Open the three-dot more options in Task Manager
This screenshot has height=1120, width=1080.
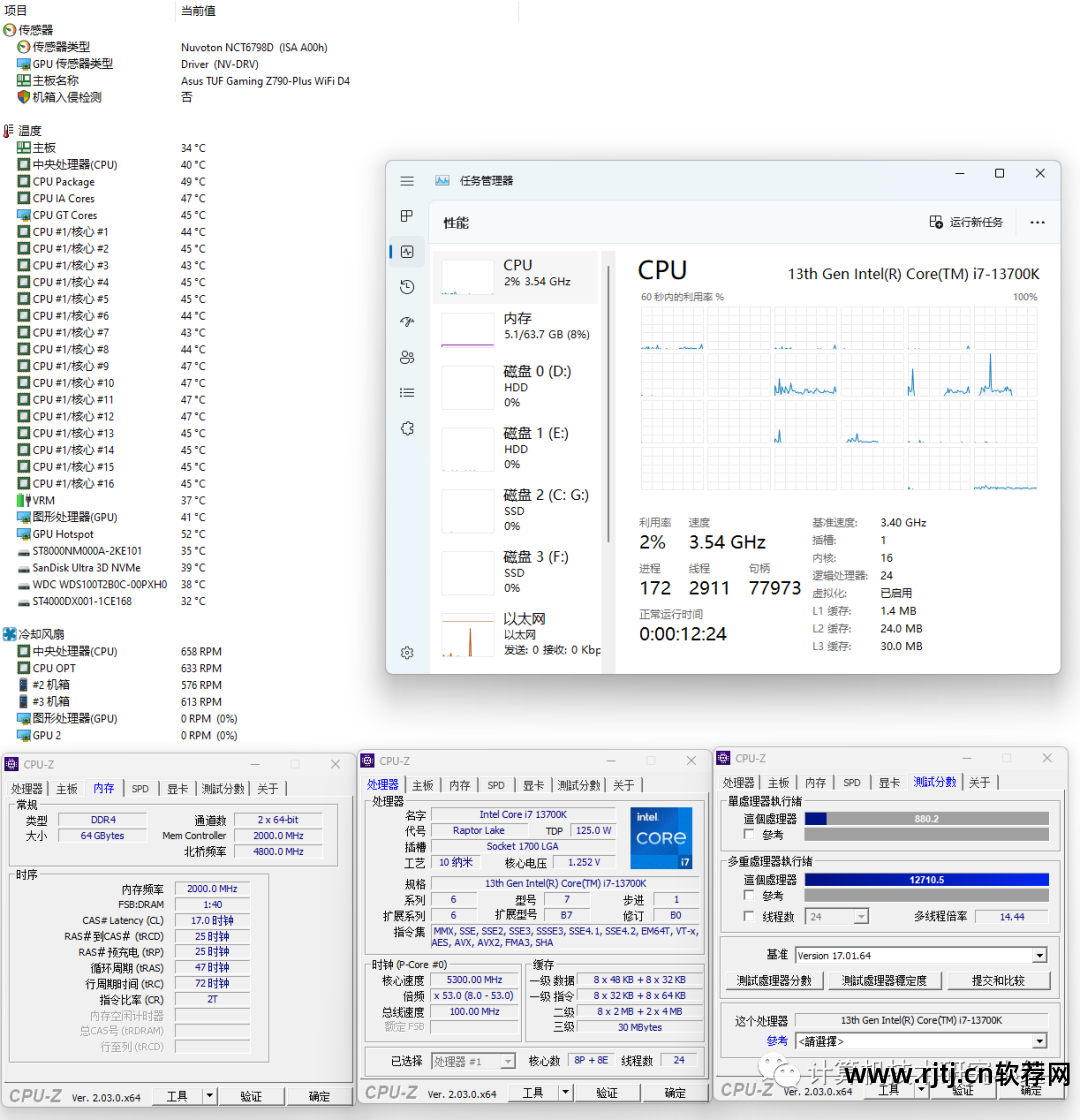click(1037, 222)
